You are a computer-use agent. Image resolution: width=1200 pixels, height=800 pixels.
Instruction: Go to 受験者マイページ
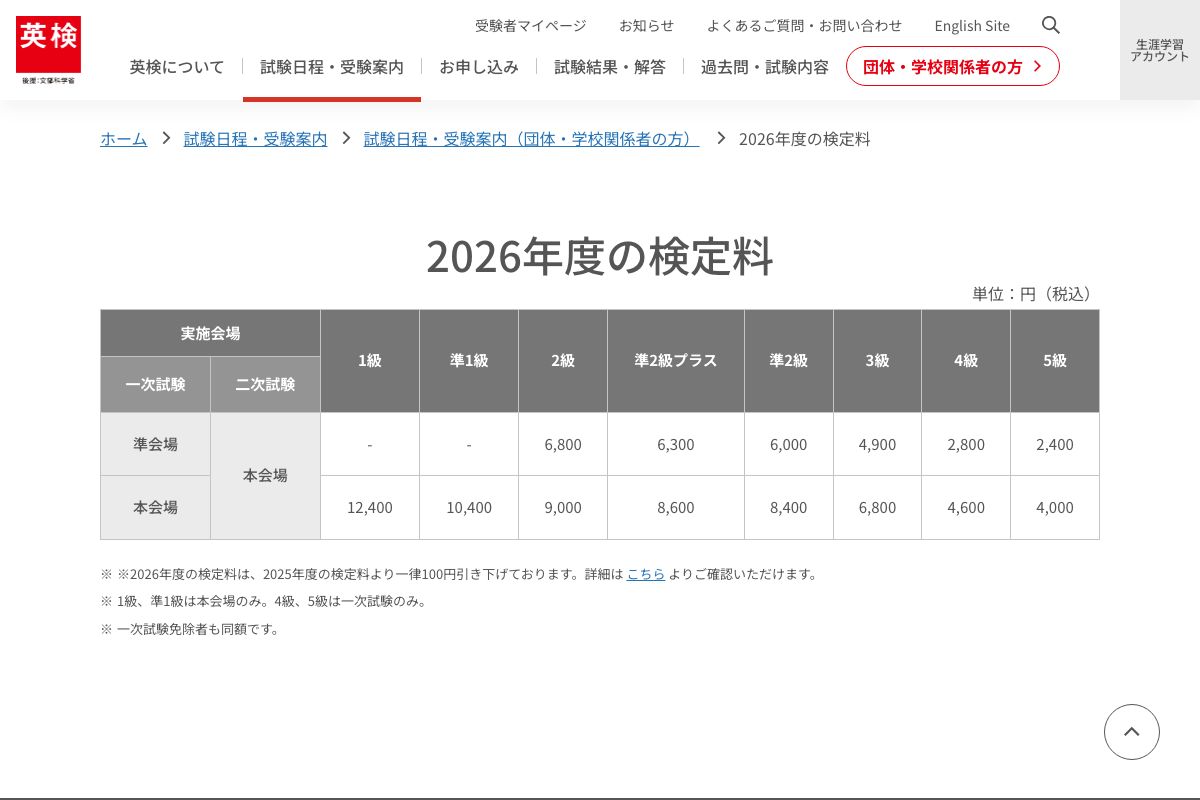[530, 25]
